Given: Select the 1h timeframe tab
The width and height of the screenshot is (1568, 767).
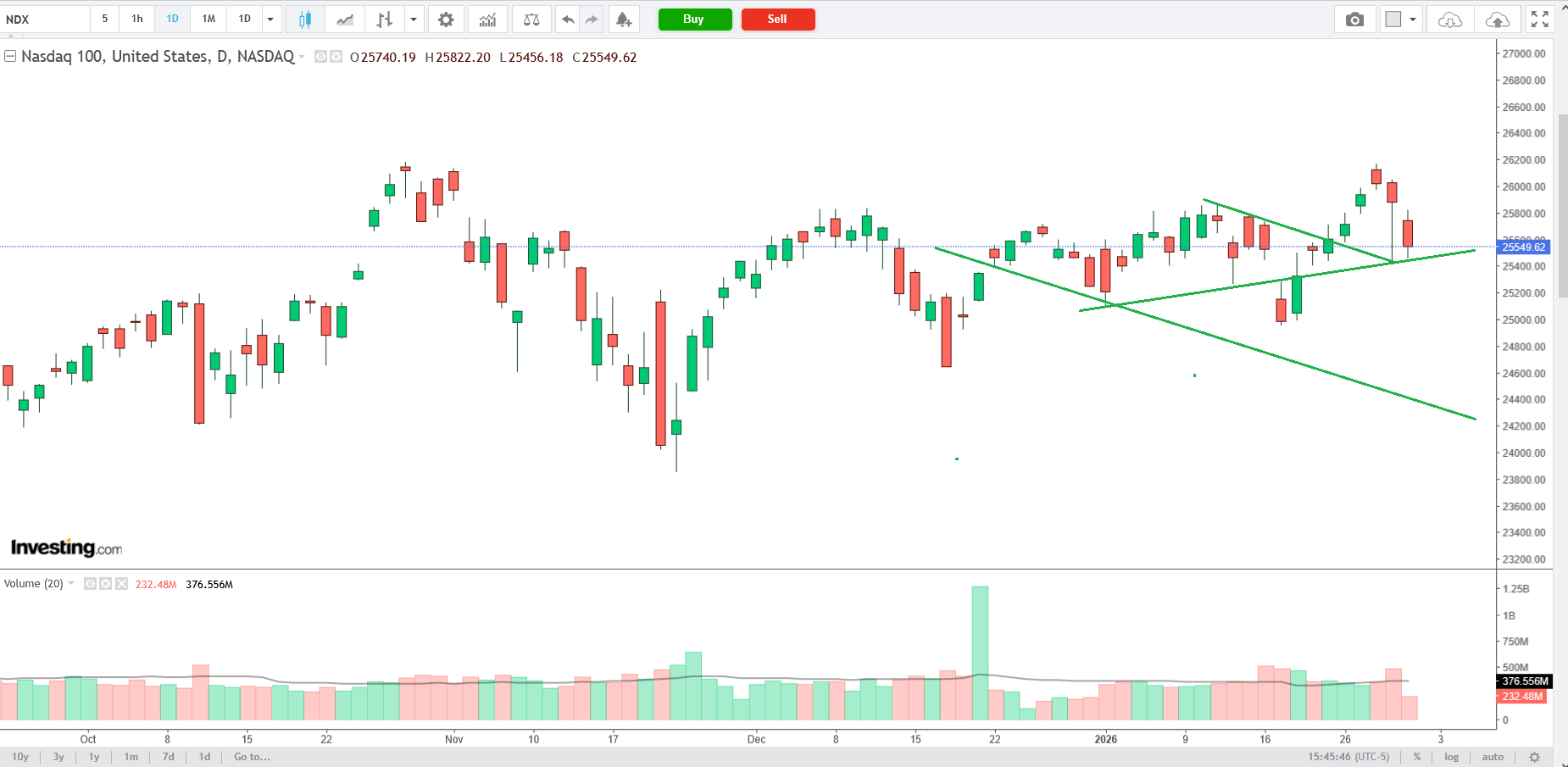Looking at the screenshot, I should click(137, 19).
